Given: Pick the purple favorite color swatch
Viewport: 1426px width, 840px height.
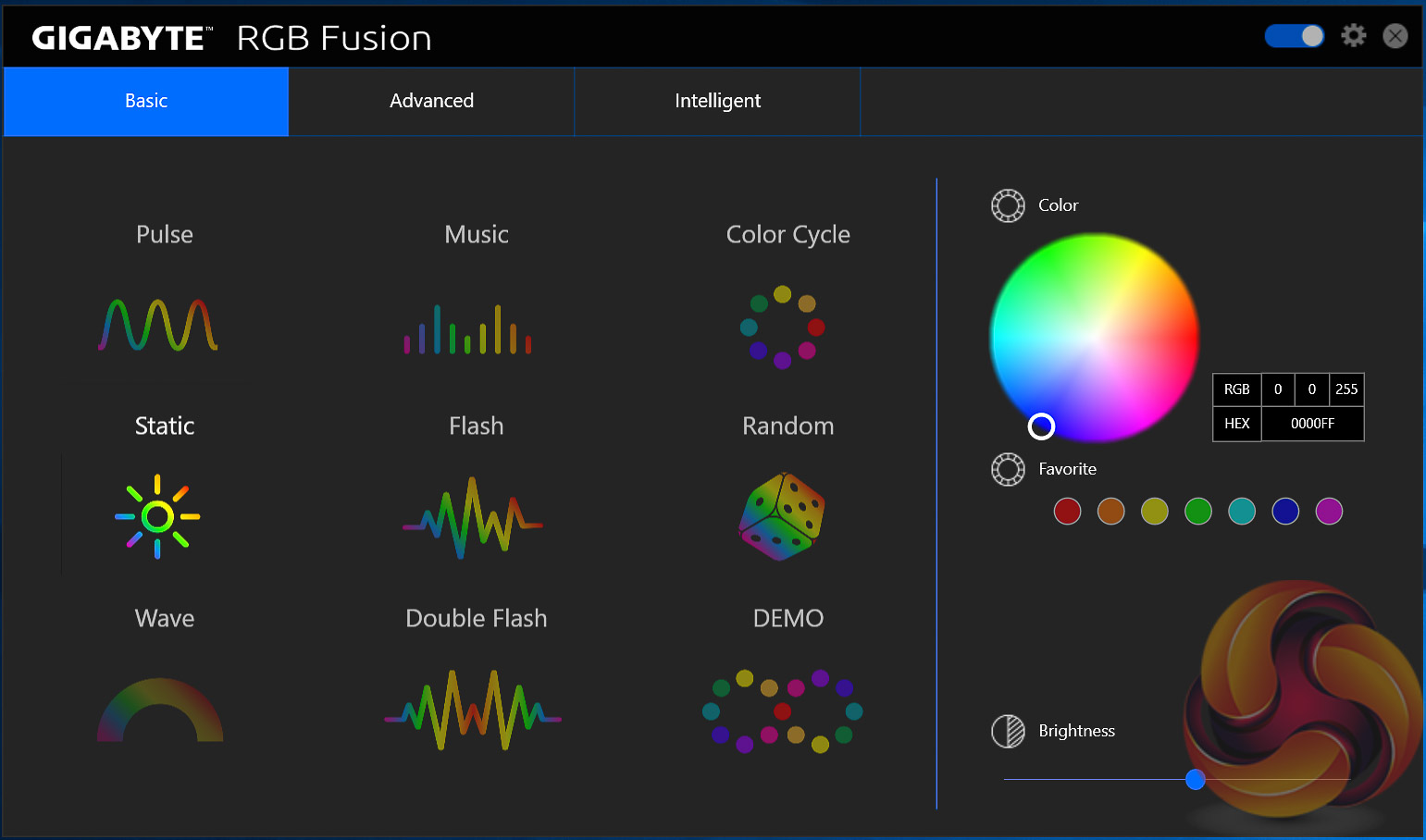Looking at the screenshot, I should point(1329,511).
